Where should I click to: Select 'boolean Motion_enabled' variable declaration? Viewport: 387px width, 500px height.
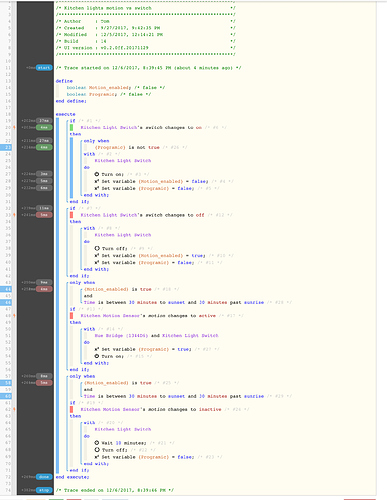click(x=98, y=88)
